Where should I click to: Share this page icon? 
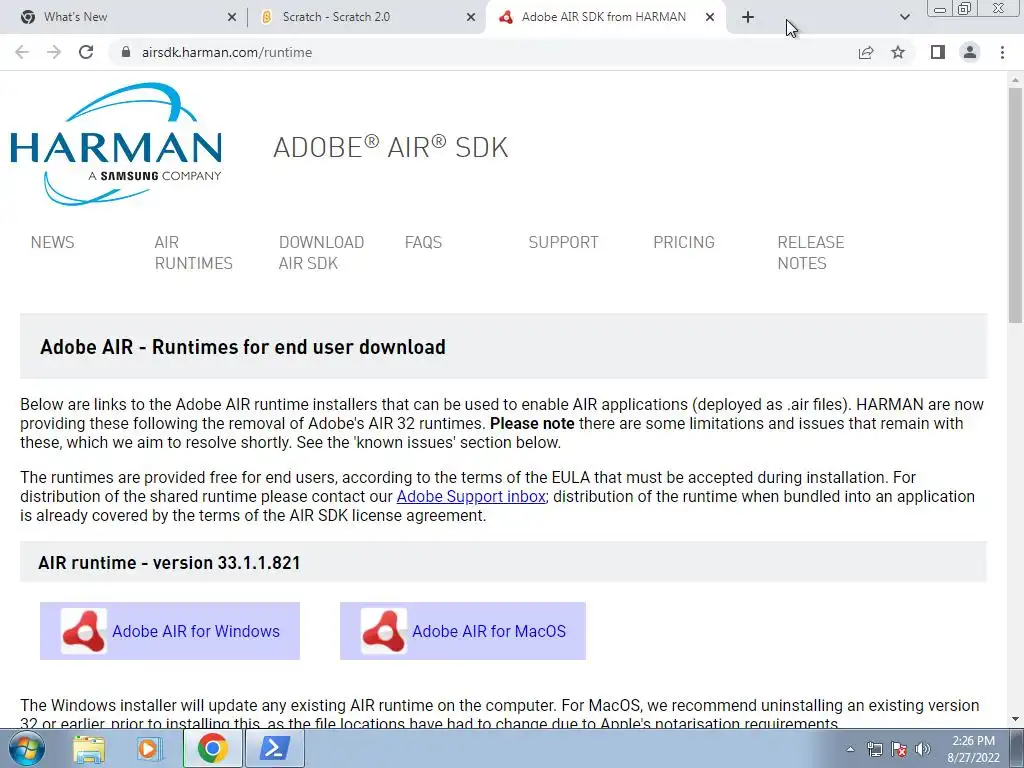pos(866,52)
